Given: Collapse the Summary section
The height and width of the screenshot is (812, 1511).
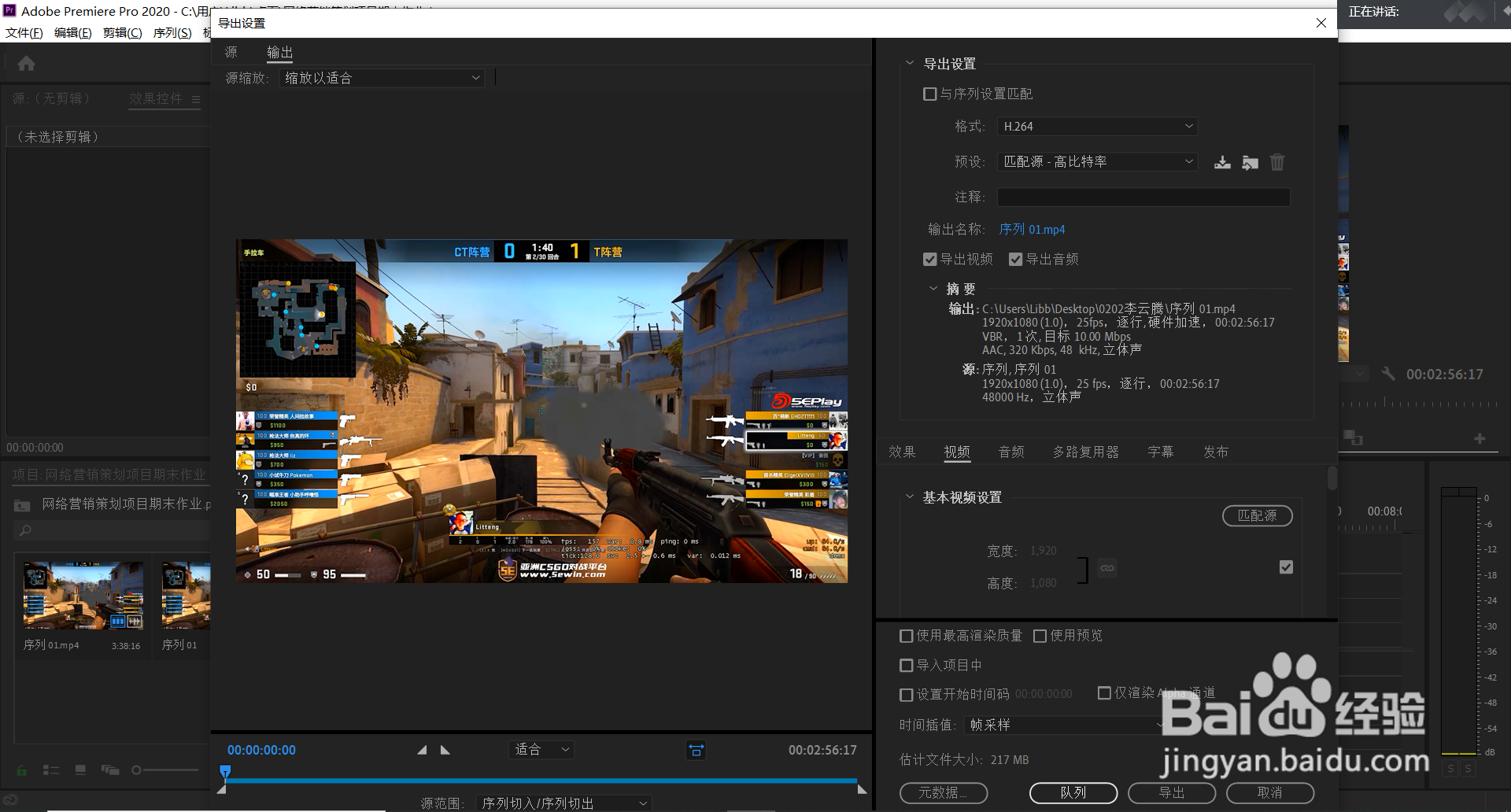Looking at the screenshot, I should pos(933,289).
